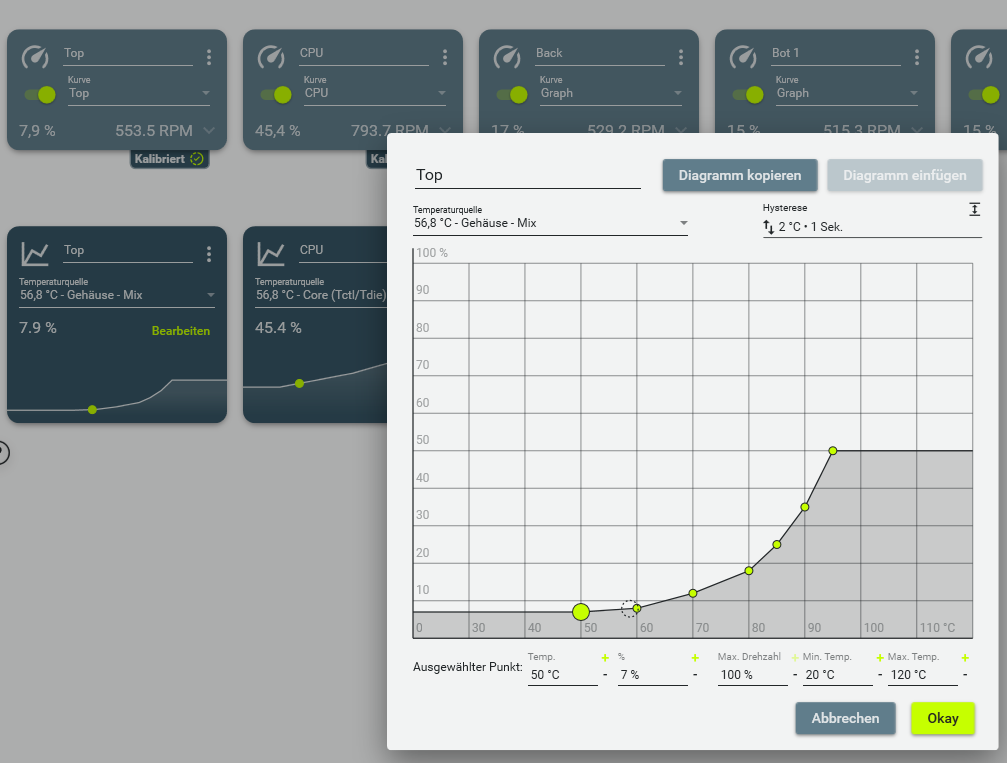
Task: Edit the Bot 1 fan card name field
Action: tap(836, 54)
